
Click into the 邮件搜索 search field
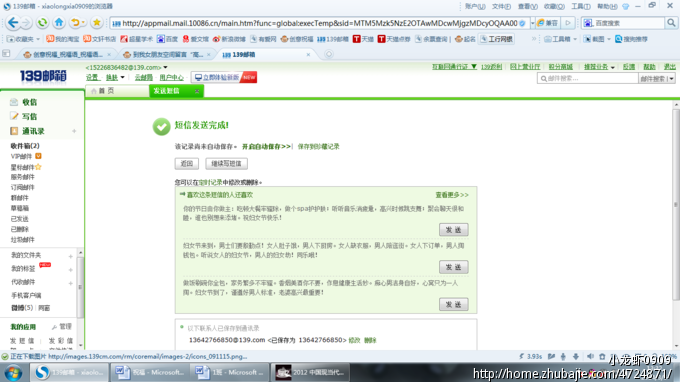(588, 78)
